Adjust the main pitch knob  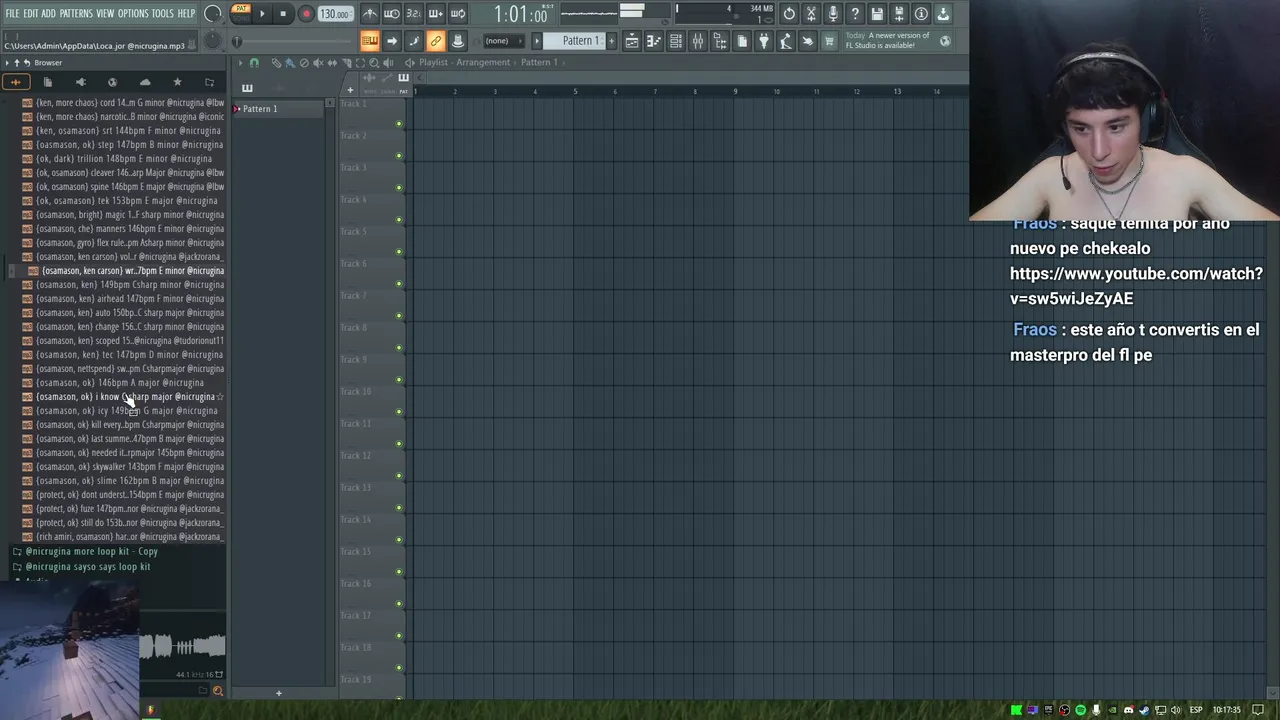pyautogui.click(x=213, y=41)
